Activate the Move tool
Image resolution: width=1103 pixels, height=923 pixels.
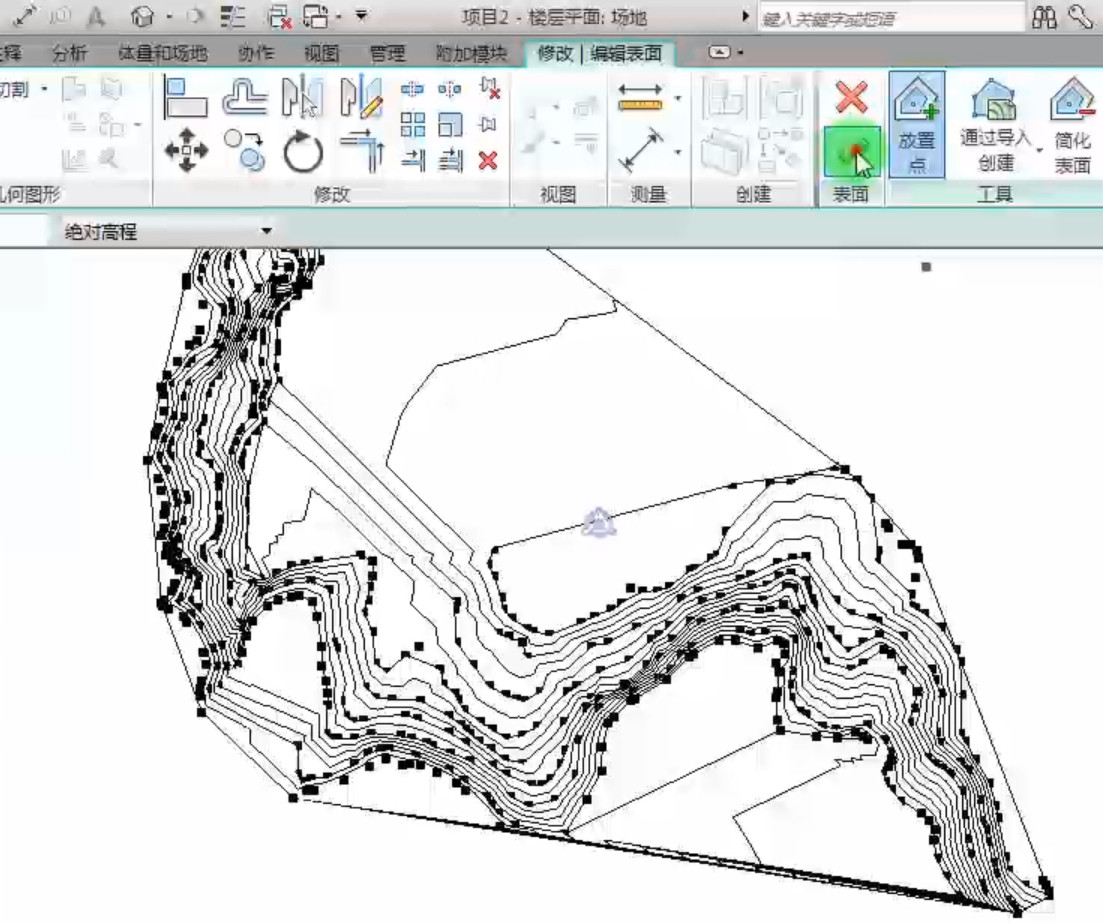click(x=186, y=151)
